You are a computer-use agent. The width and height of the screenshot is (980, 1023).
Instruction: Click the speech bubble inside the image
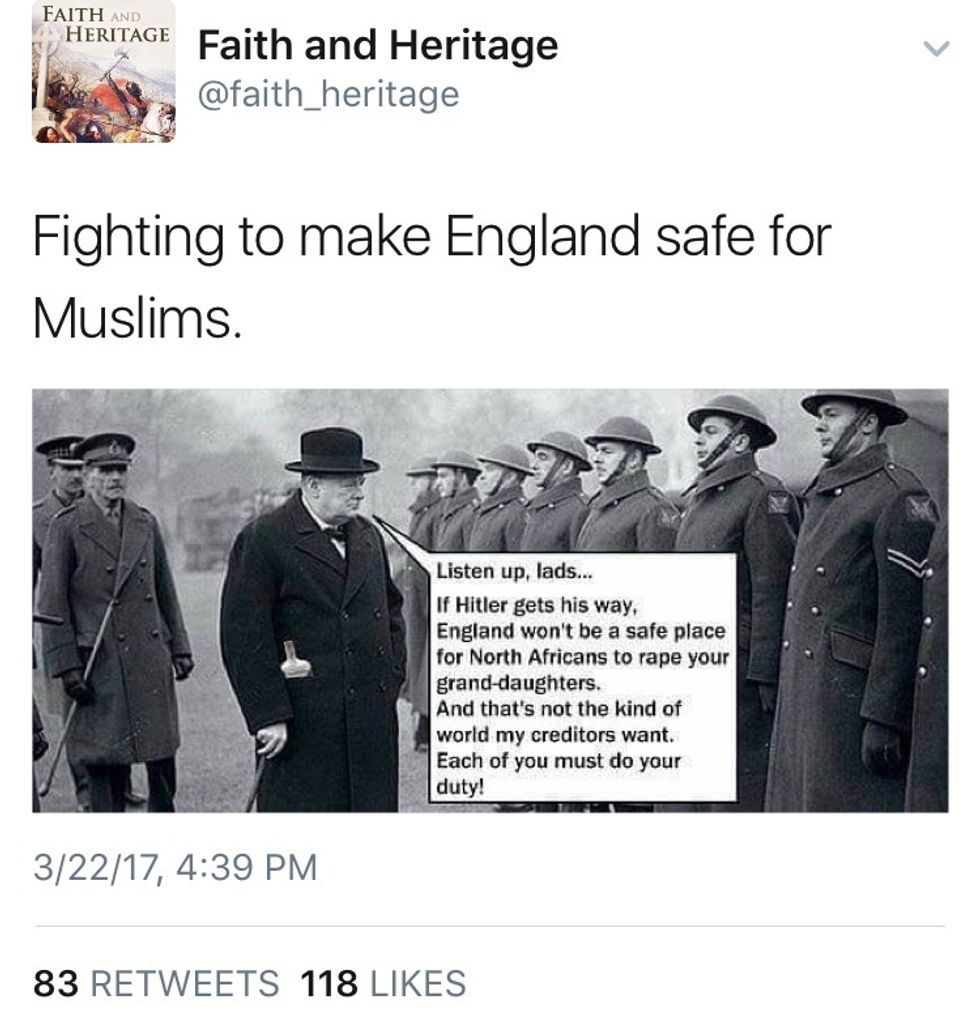(x=584, y=677)
